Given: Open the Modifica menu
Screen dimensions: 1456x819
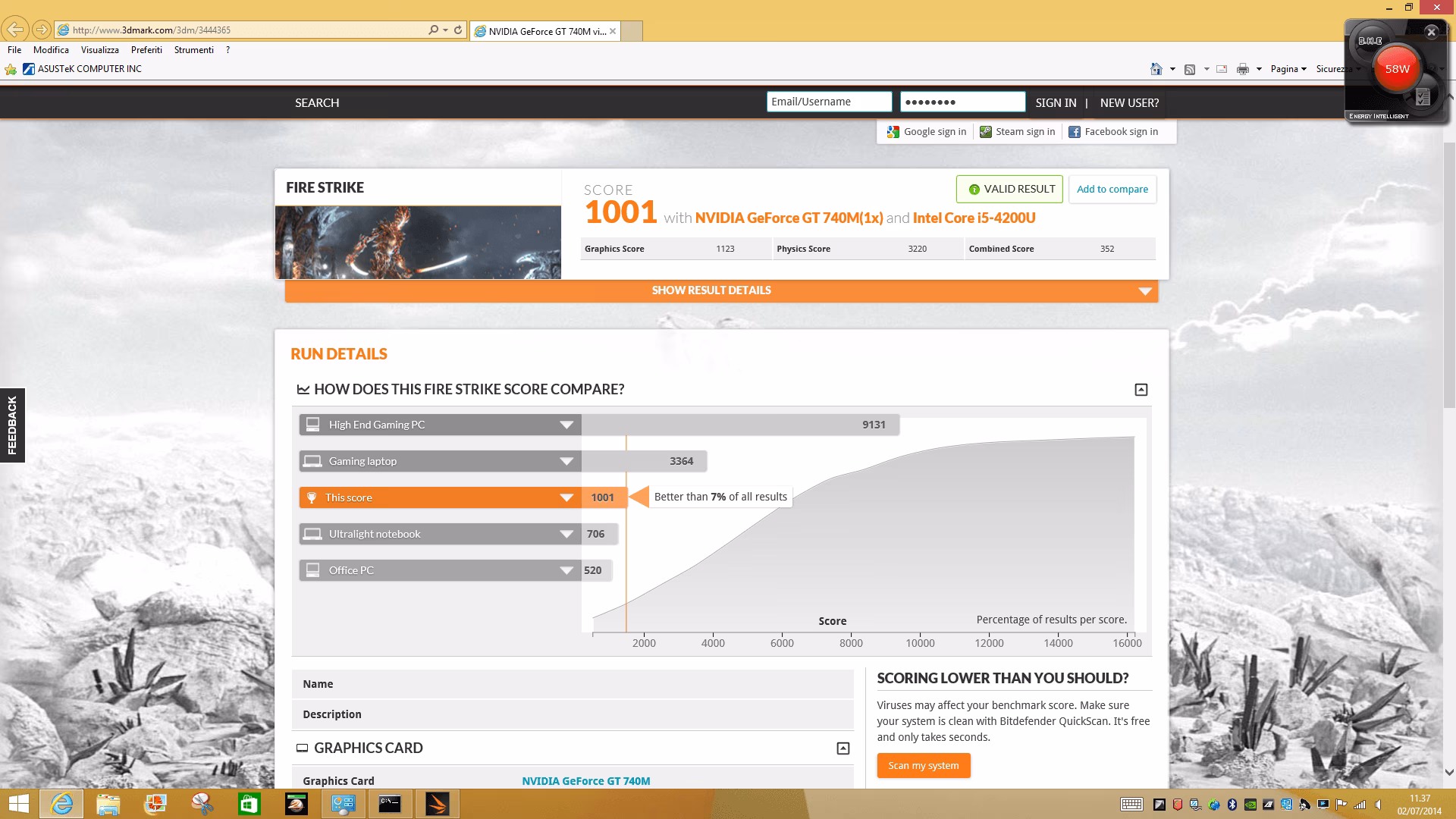Looking at the screenshot, I should (51, 50).
